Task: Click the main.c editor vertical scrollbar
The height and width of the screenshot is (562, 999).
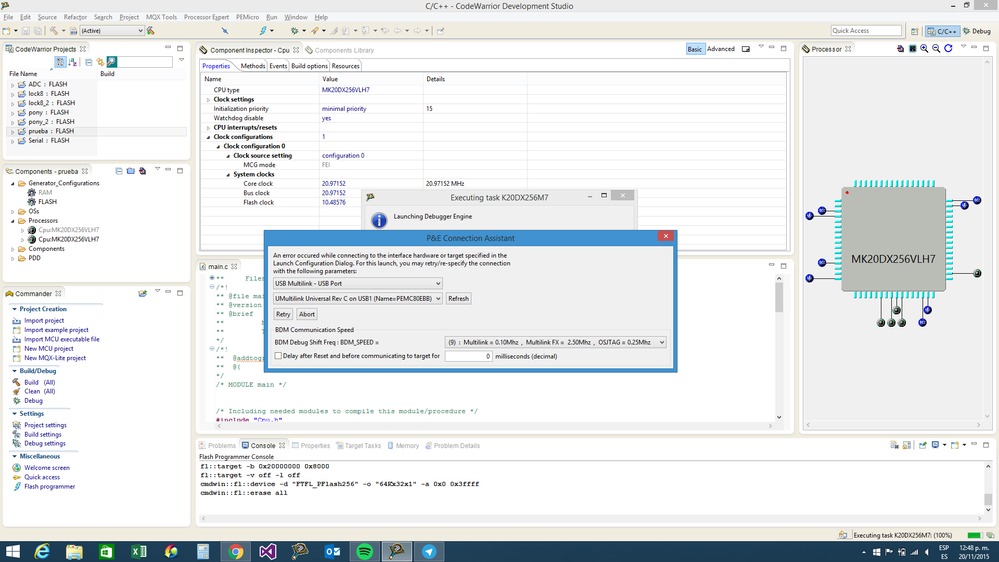Action: coord(779,297)
